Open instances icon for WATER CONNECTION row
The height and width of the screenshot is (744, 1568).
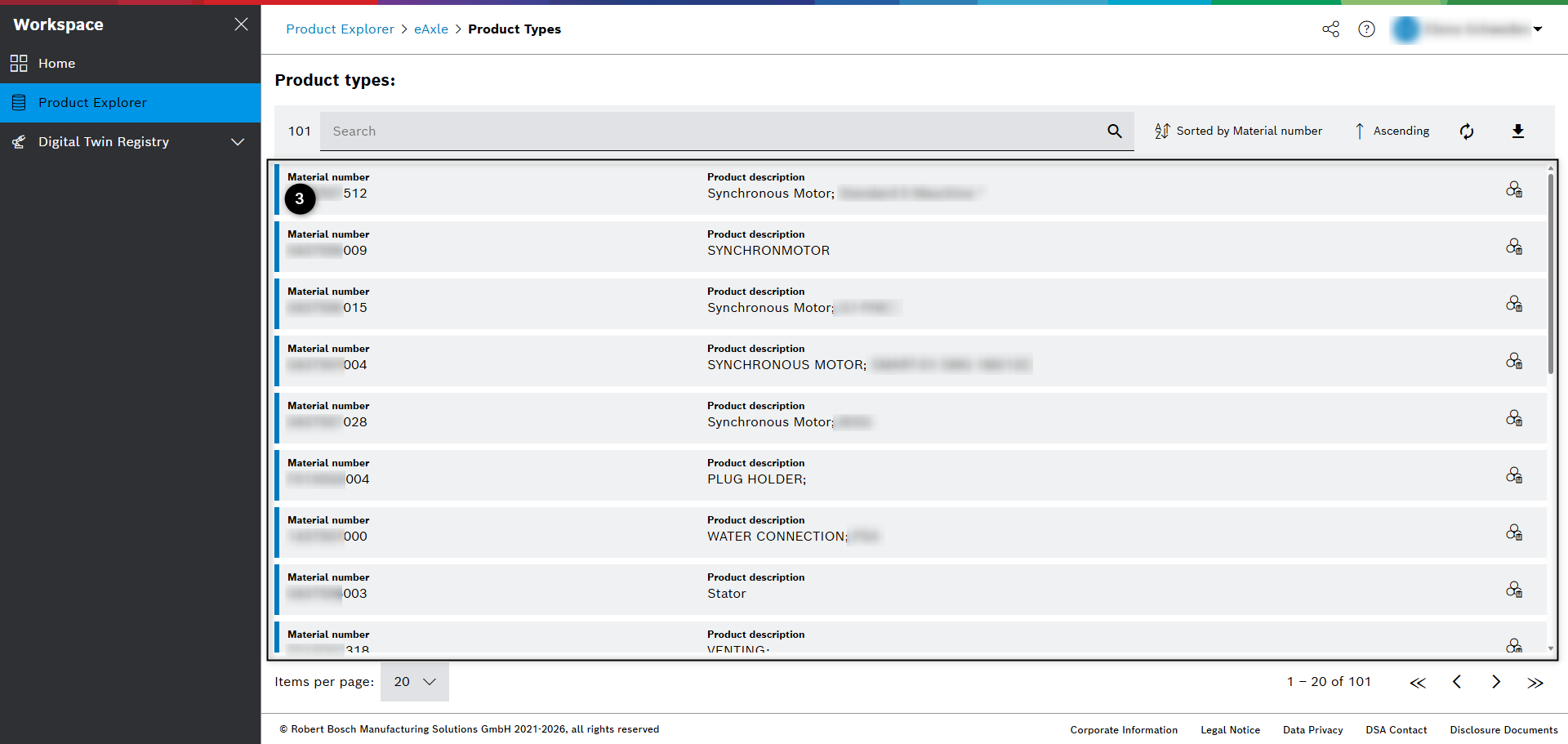(x=1514, y=532)
